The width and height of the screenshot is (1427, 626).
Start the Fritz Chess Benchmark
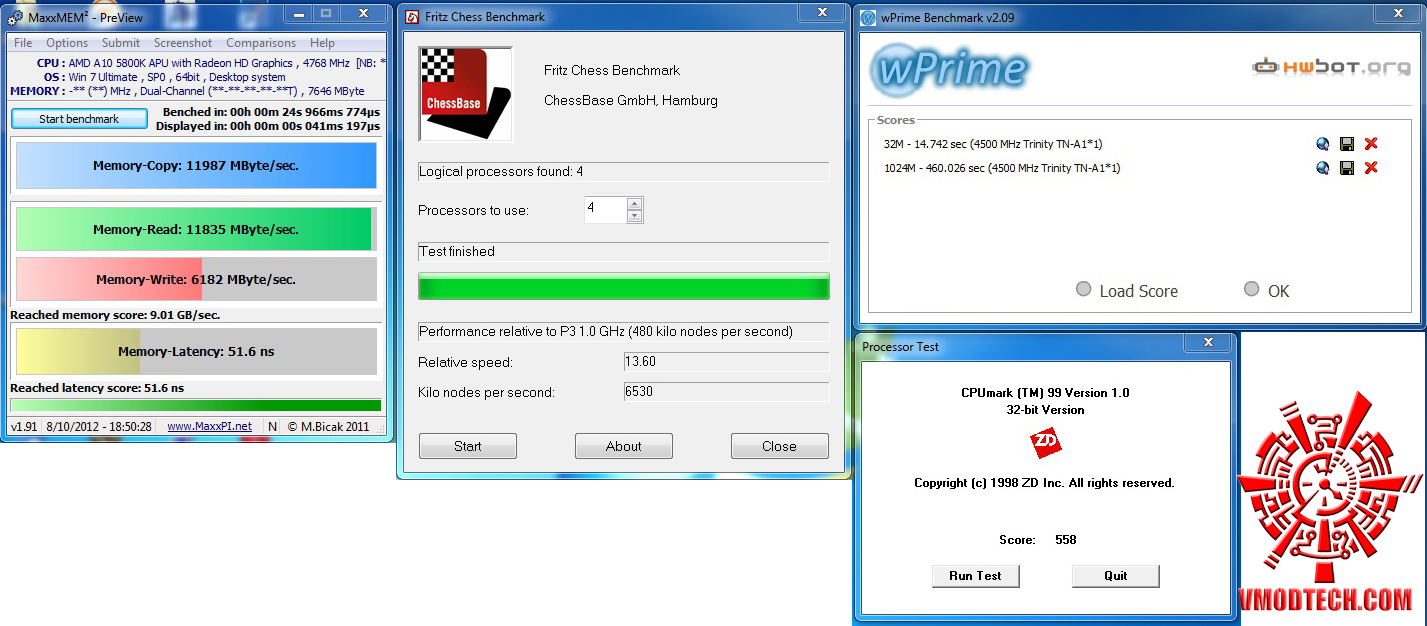468,446
